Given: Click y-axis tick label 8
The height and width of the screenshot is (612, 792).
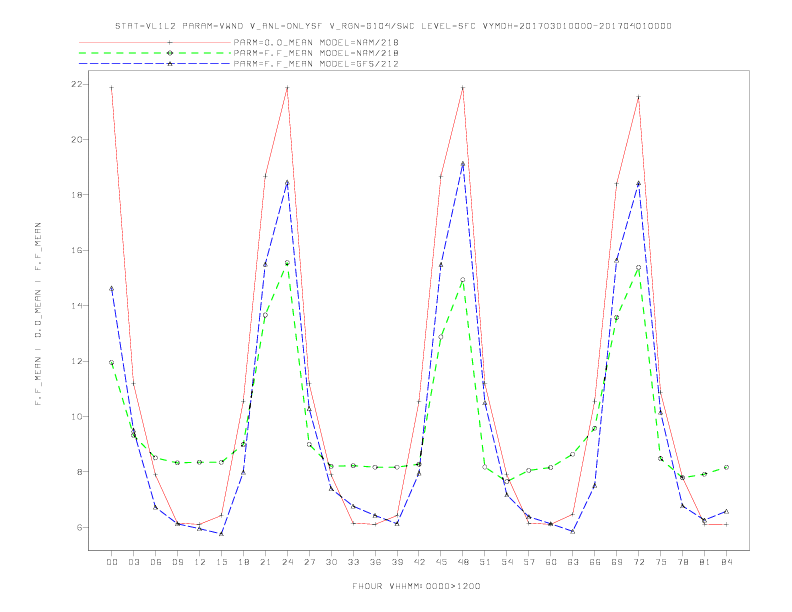Looking at the screenshot, I should click(79, 472).
